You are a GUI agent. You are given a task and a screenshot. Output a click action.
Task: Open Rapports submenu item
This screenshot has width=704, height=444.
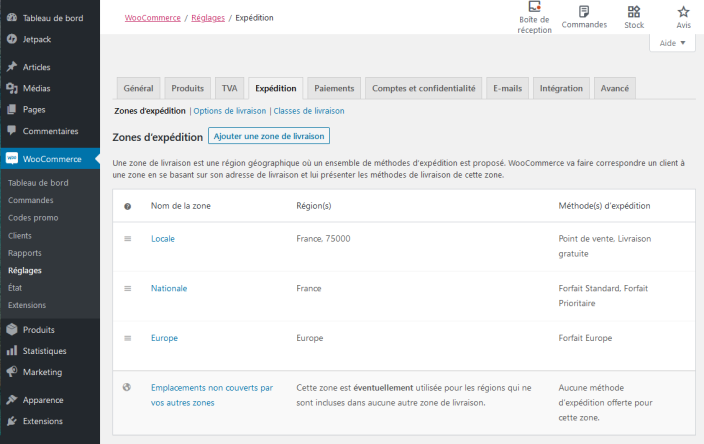(25, 253)
